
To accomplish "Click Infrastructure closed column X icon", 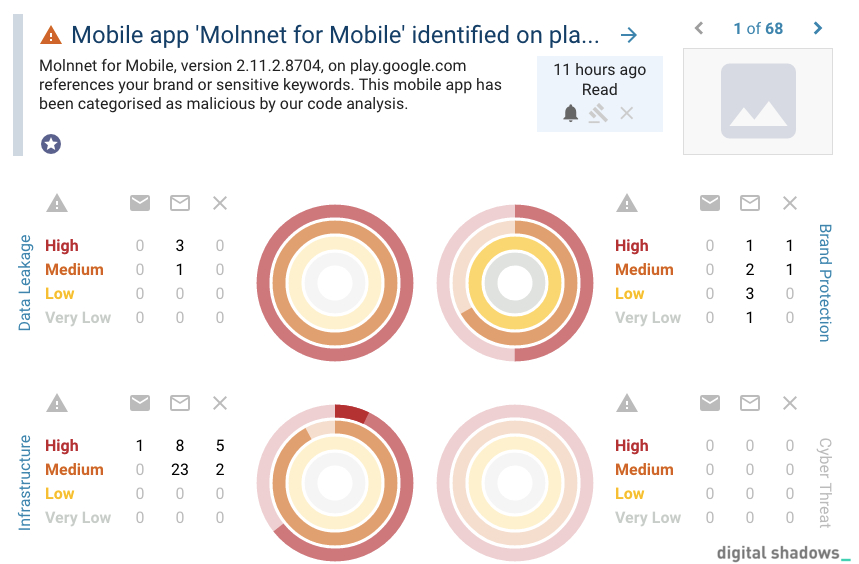I will (x=220, y=403).
